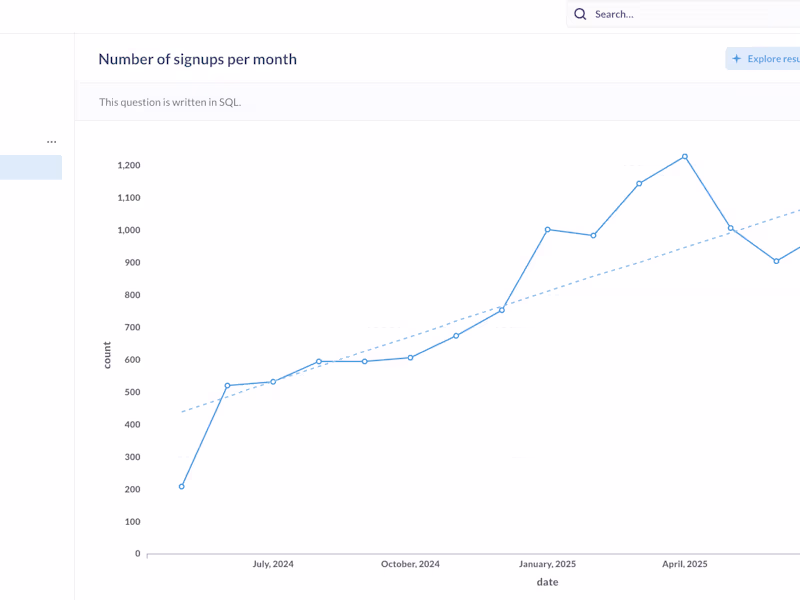Click the 'This question is written in SQL' banner
Viewport: 800px width, 600px height.
170,102
